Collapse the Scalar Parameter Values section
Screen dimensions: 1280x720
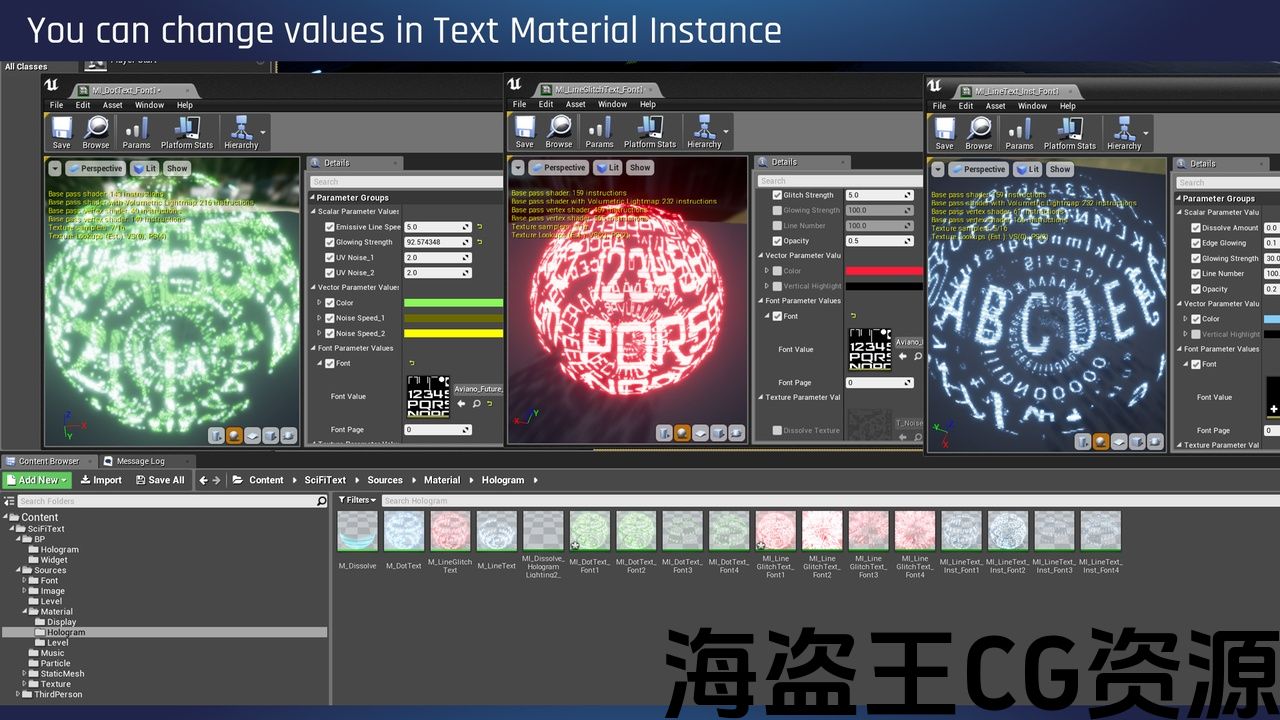[312, 212]
